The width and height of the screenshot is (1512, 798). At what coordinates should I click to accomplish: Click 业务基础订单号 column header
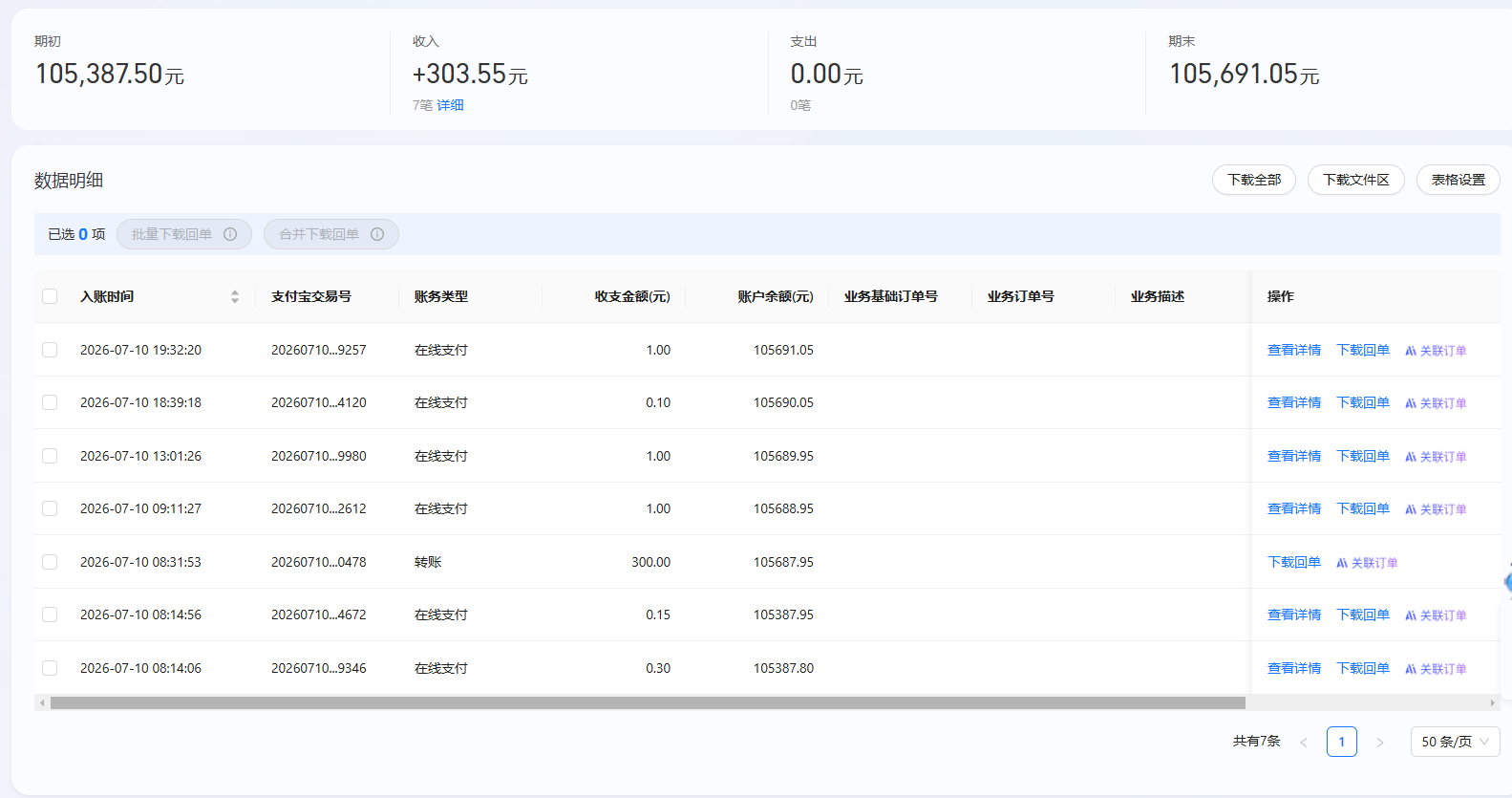891,296
